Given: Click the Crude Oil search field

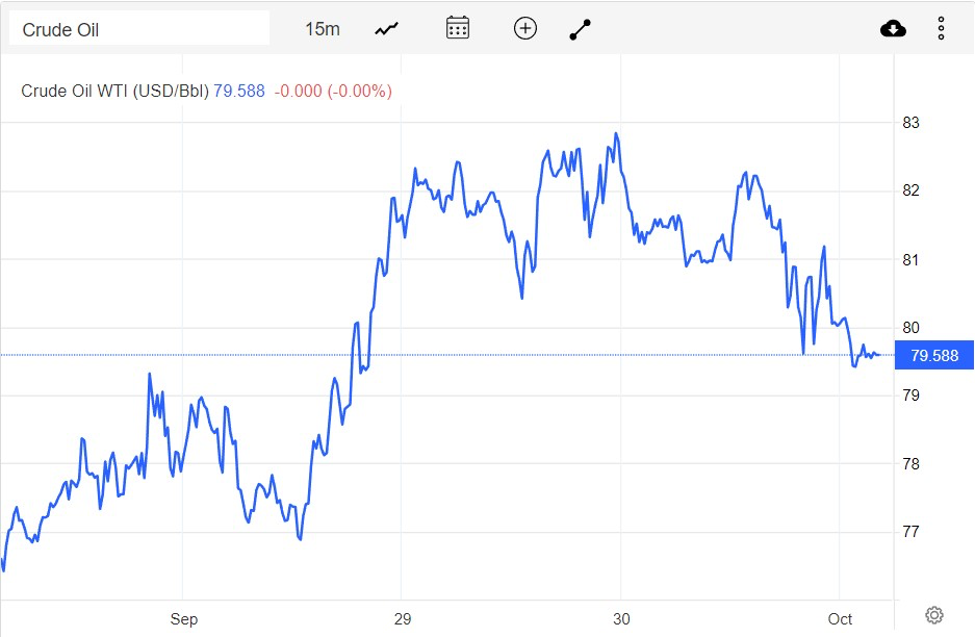Looking at the screenshot, I should point(139,29).
